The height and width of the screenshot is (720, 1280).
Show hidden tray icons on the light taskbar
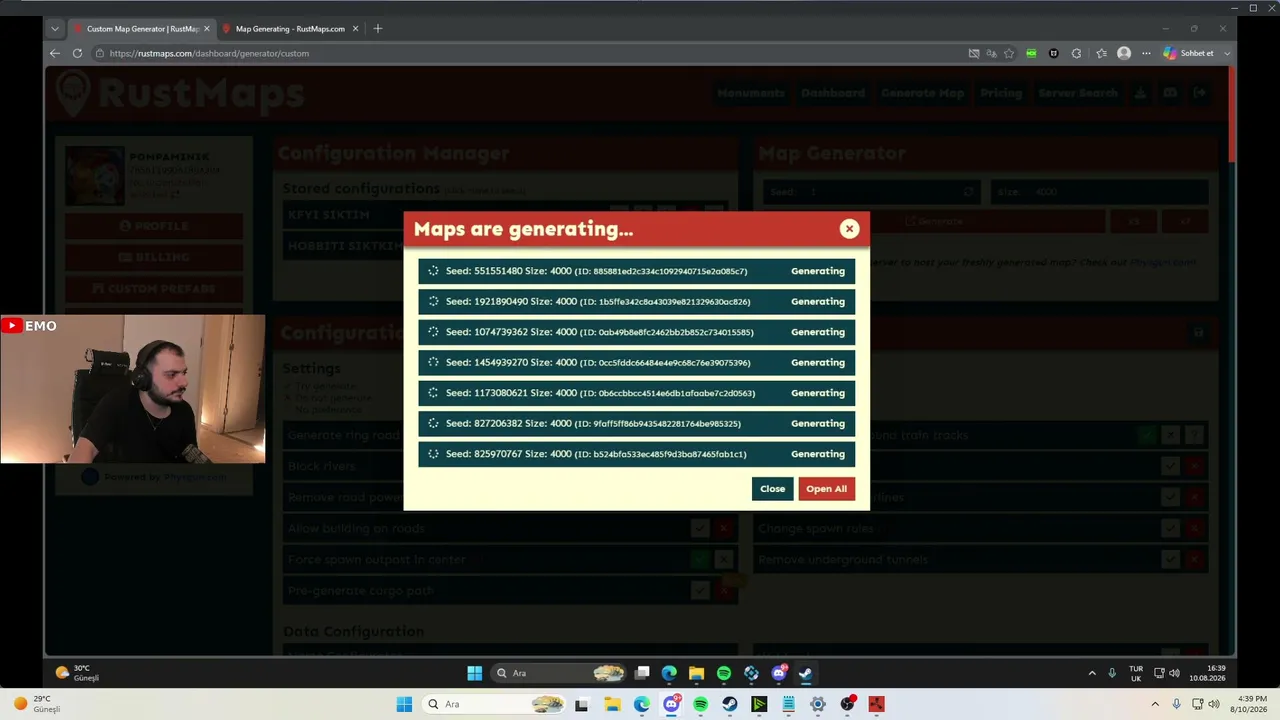click(1155, 704)
